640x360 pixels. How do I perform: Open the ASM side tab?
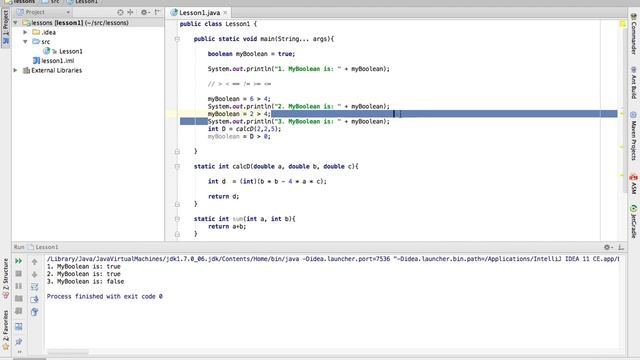(x=633, y=184)
